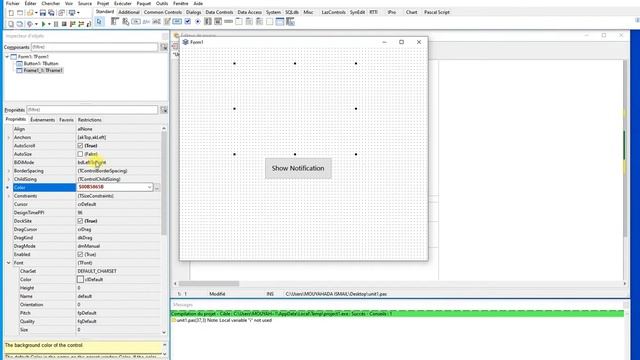
Task: Pick TRadioButton component from palette
Action: [x=198, y=22]
